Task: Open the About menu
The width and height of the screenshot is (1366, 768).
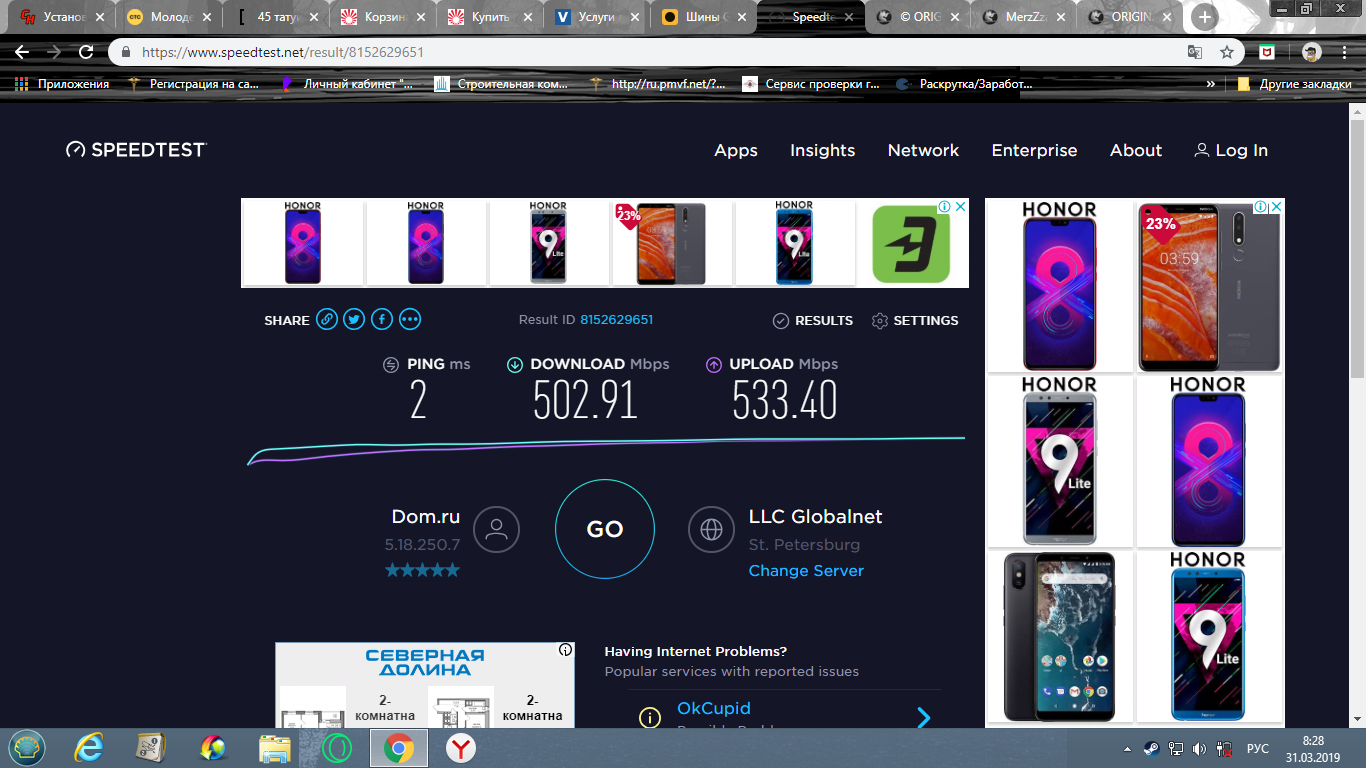Action: [1136, 150]
